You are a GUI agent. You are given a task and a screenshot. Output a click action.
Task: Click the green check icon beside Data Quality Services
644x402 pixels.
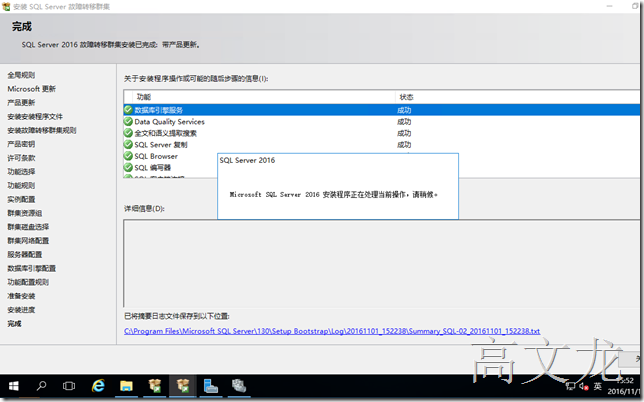tap(128, 122)
